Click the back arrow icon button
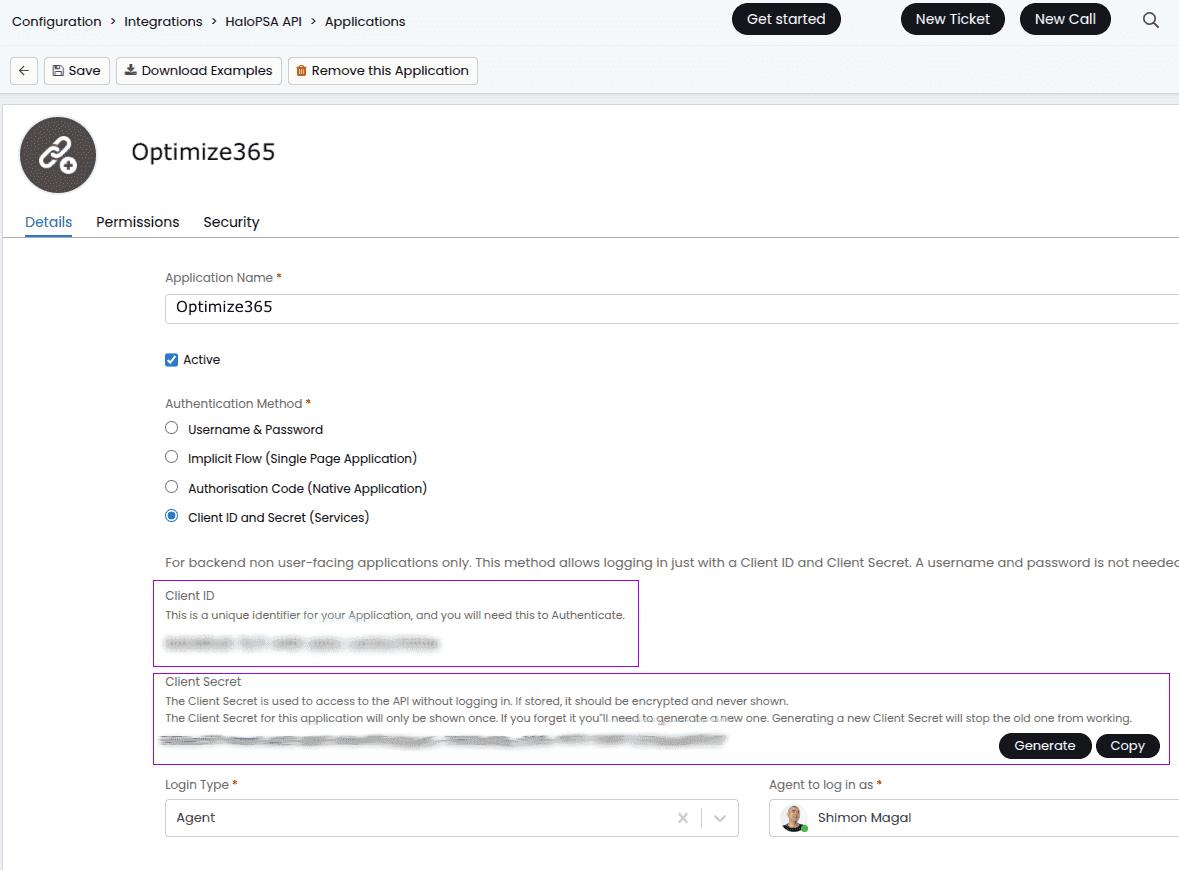 point(24,71)
